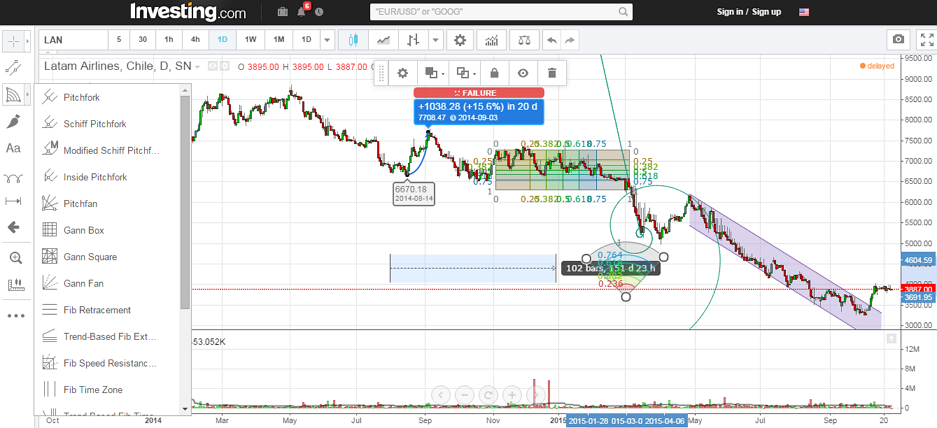Focus the EUR/USD or GOOG search box
This screenshot has width=937, height=428.
(501, 11)
